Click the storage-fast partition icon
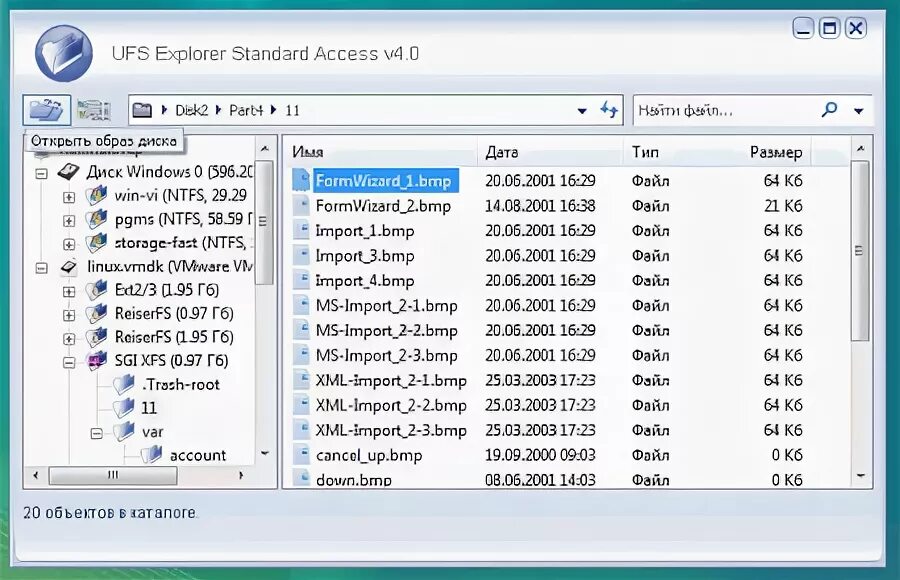900x580 pixels. pyautogui.click(x=96, y=243)
